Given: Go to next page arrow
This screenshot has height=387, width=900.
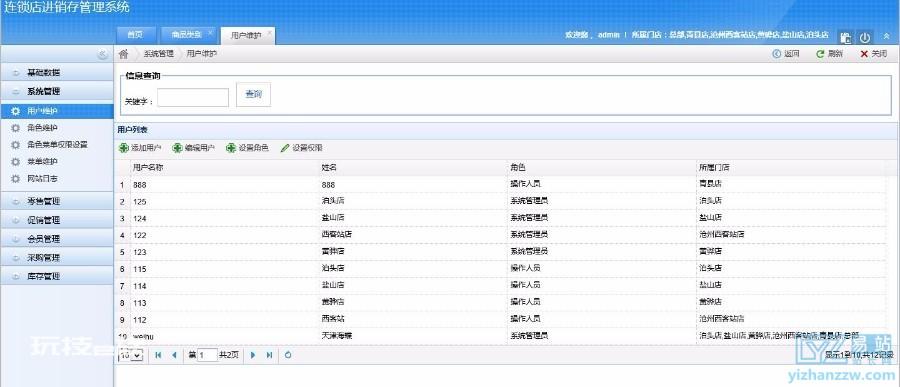Looking at the screenshot, I should click(253, 355).
